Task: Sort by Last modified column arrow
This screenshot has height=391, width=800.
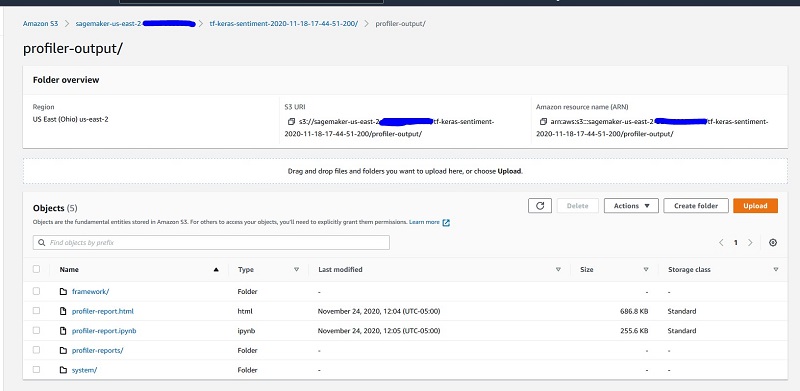Action: click(558, 270)
